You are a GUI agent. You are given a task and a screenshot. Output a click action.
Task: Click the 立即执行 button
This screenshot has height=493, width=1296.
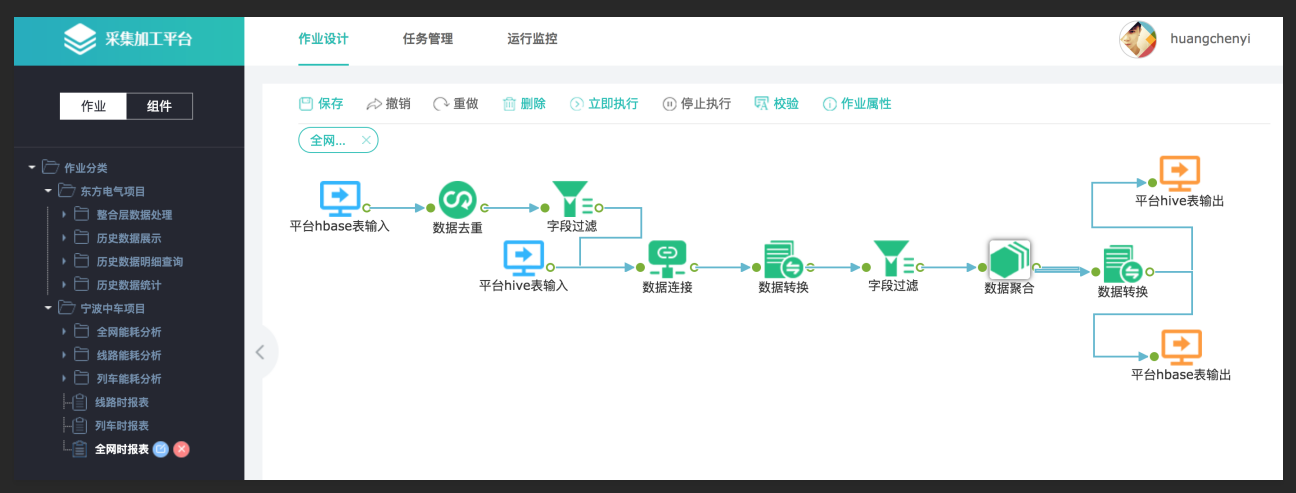click(604, 104)
